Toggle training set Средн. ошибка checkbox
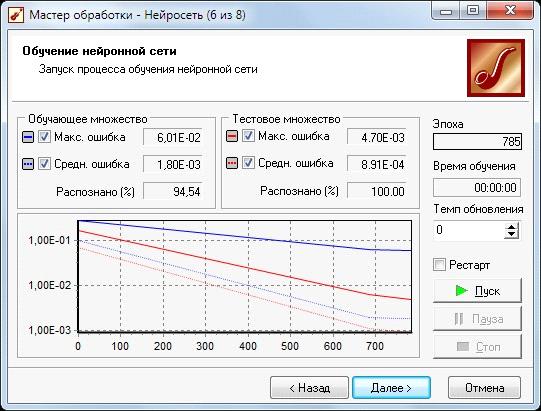 point(44,164)
